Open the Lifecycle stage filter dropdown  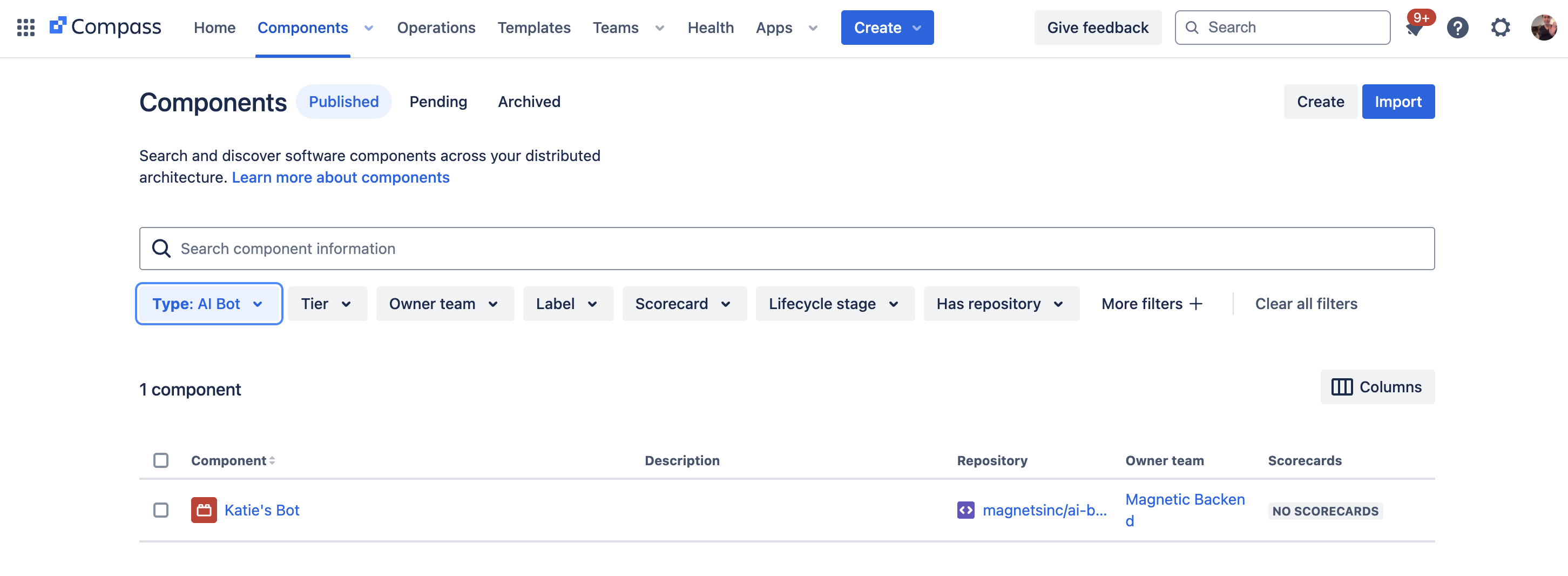click(835, 303)
